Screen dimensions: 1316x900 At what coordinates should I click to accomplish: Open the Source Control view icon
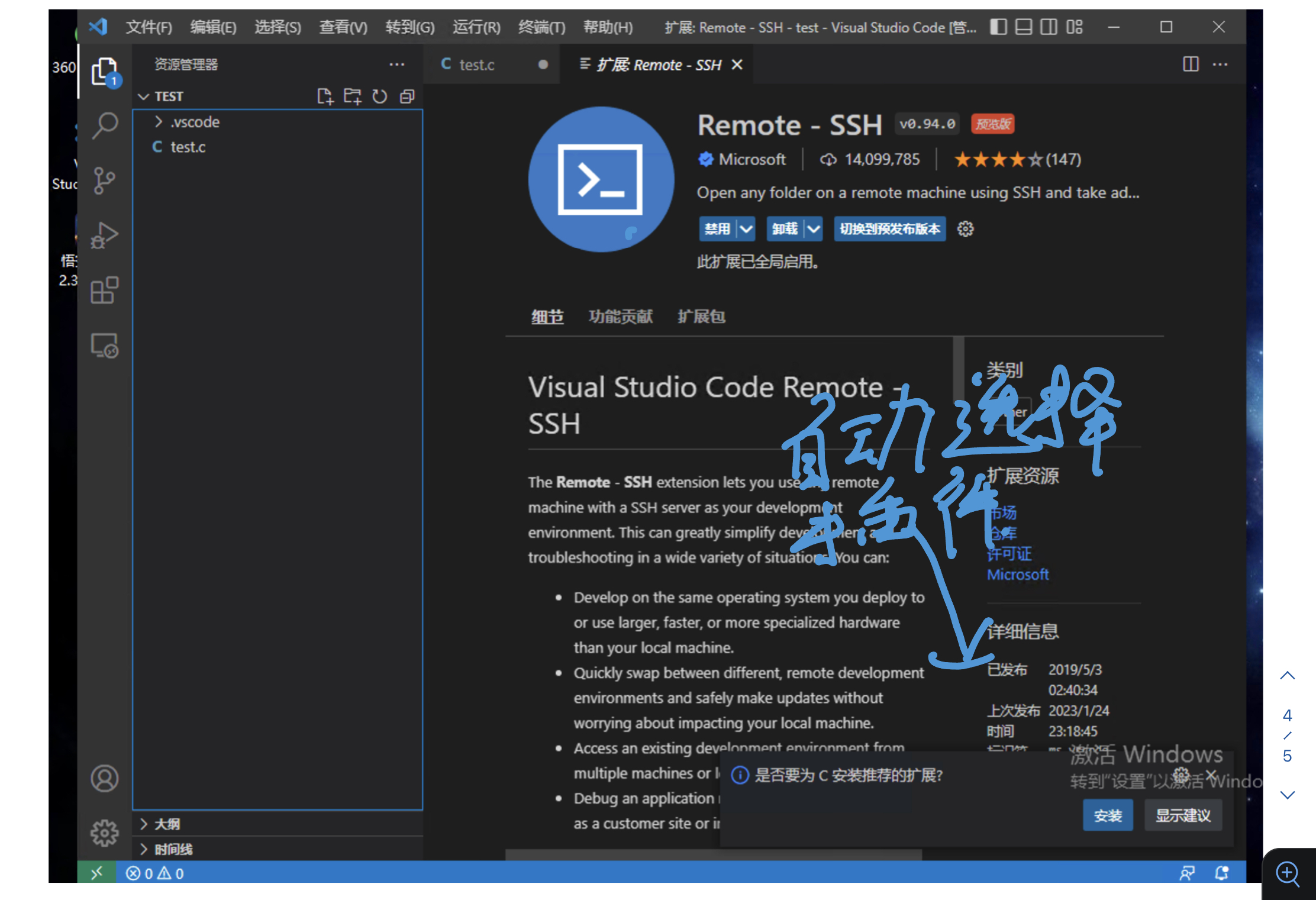point(105,180)
